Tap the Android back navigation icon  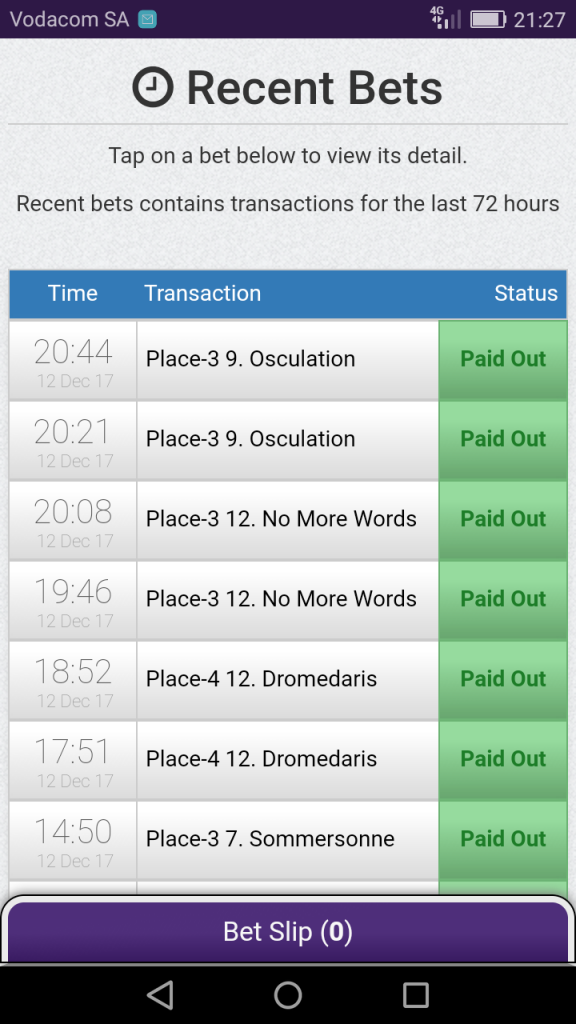[x=160, y=995]
